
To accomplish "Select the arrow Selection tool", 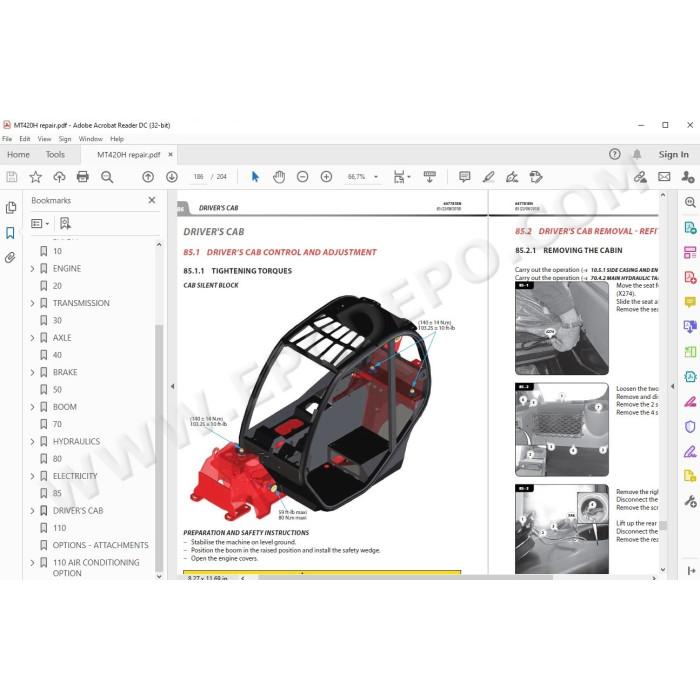I will click(255, 177).
